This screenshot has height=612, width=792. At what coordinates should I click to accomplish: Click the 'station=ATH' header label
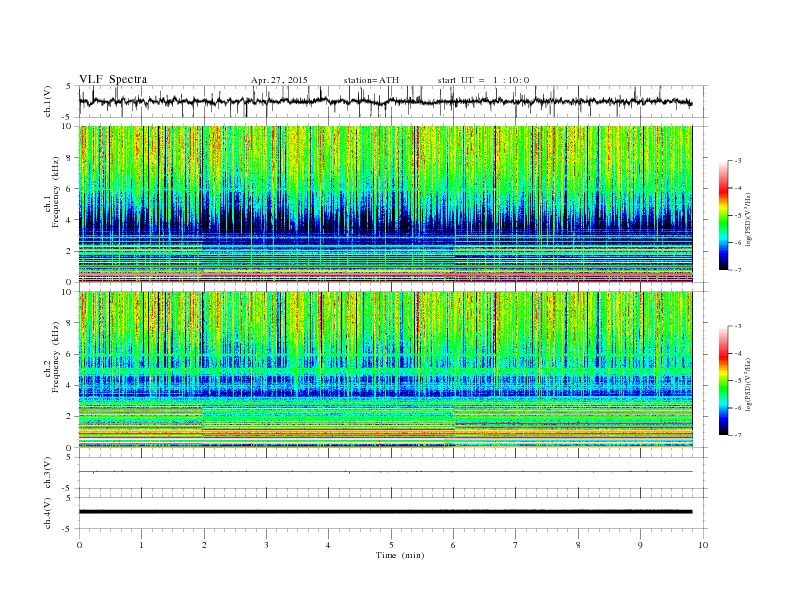coord(371,80)
